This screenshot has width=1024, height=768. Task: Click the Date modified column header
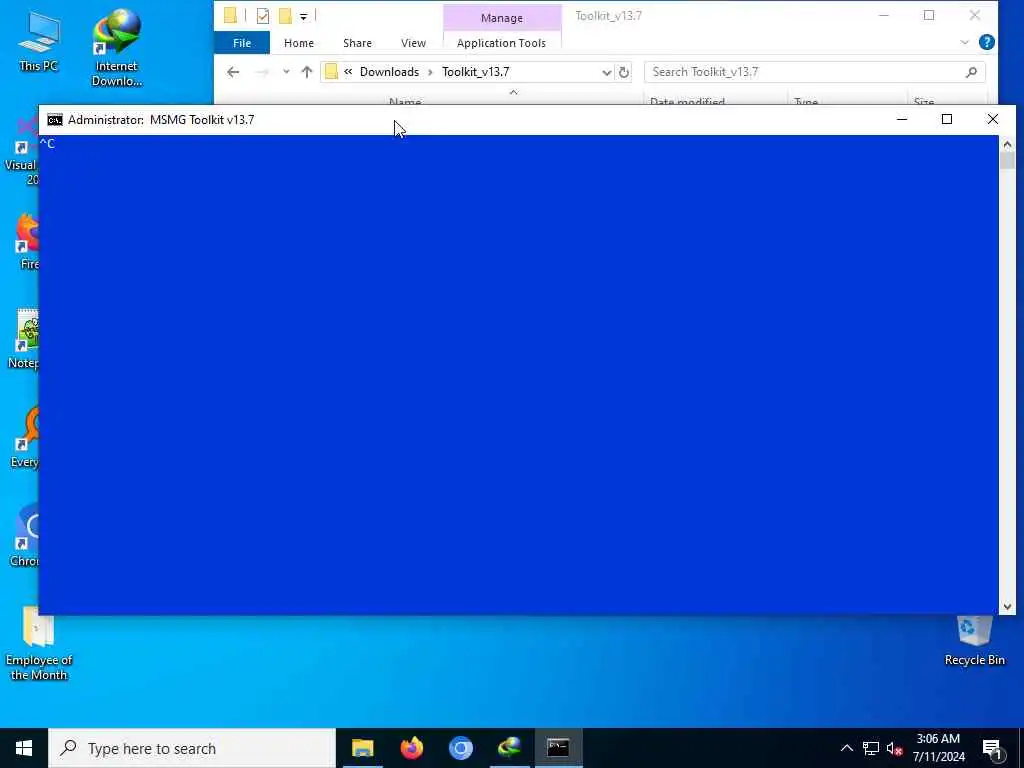pyautogui.click(x=687, y=101)
